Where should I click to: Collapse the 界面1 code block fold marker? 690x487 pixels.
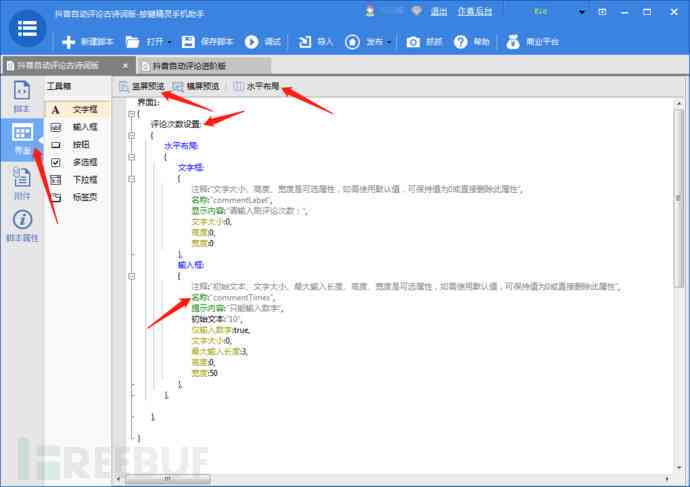pyautogui.click(x=131, y=114)
